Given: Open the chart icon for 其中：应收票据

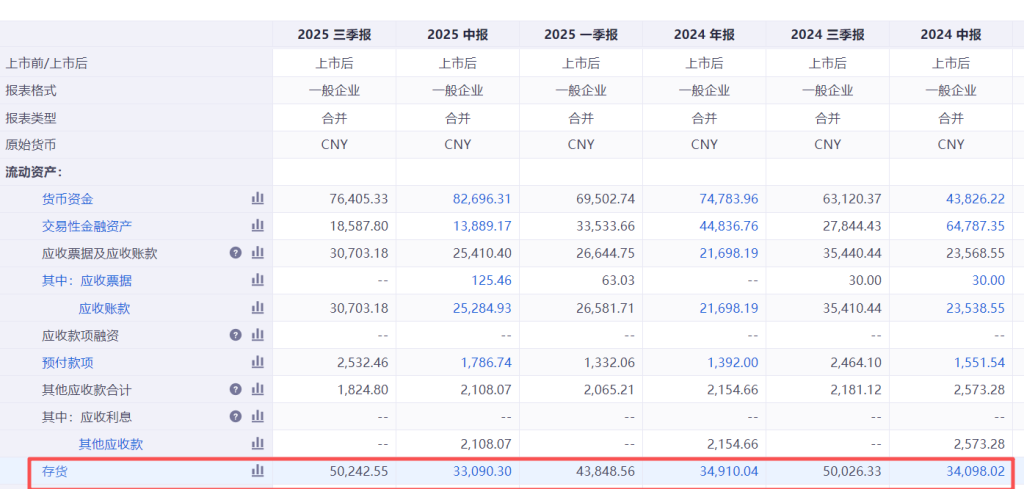Looking at the screenshot, I should pyautogui.click(x=257, y=281).
